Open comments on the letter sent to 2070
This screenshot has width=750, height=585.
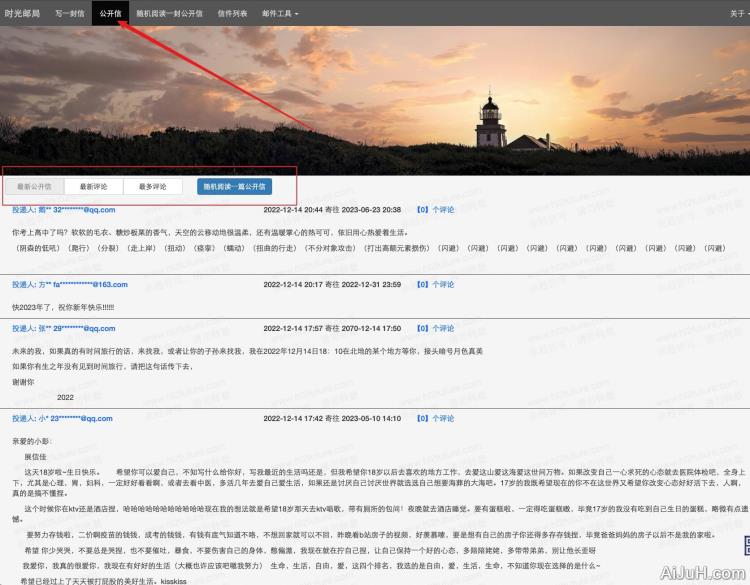click(435, 328)
